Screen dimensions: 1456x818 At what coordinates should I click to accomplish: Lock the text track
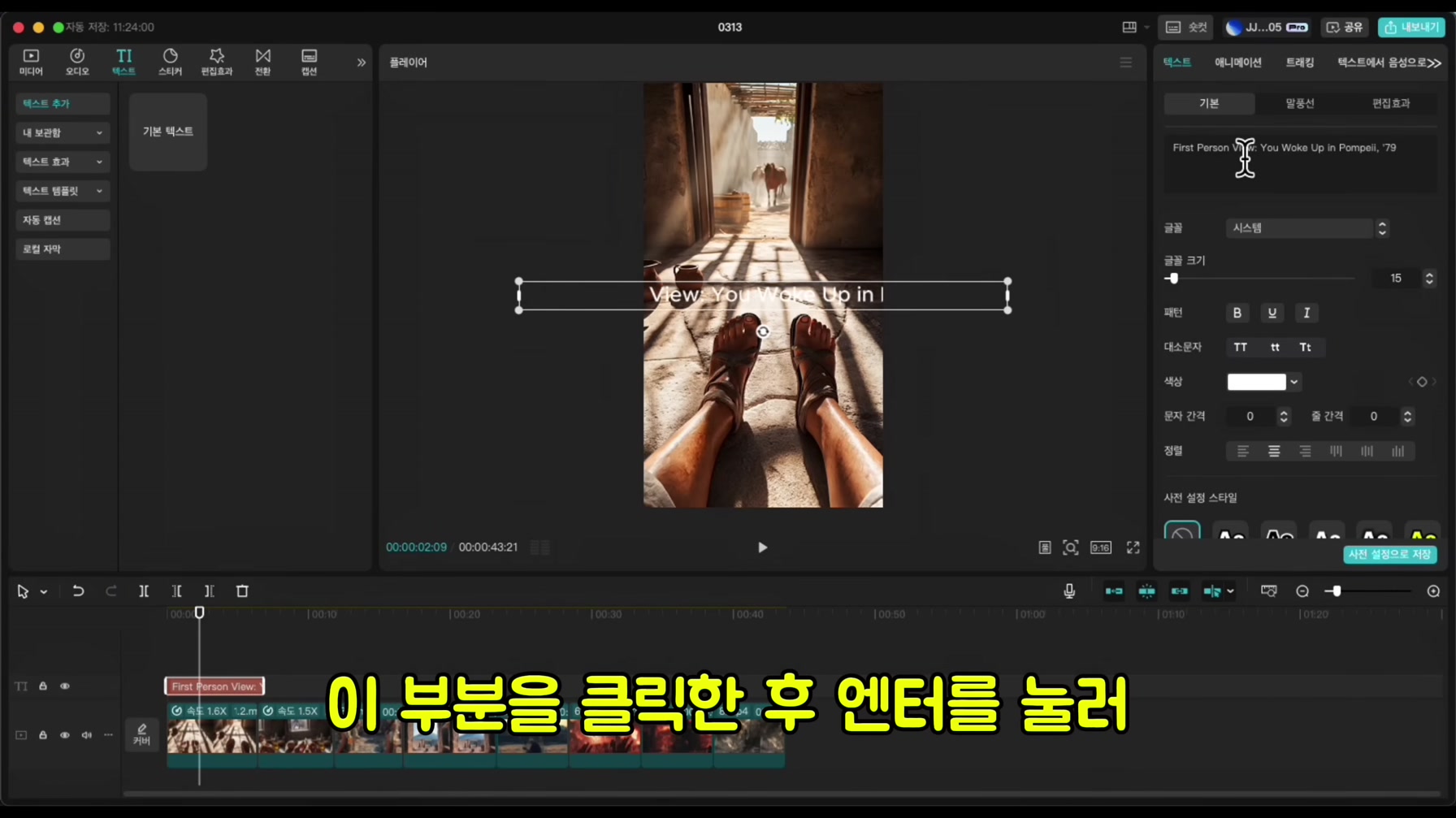[x=43, y=686]
